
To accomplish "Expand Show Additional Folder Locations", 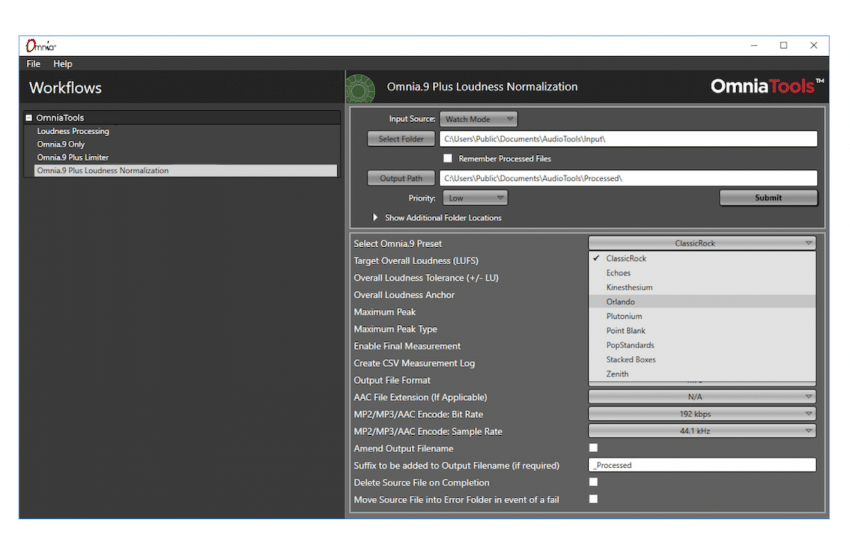I will point(377,218).
